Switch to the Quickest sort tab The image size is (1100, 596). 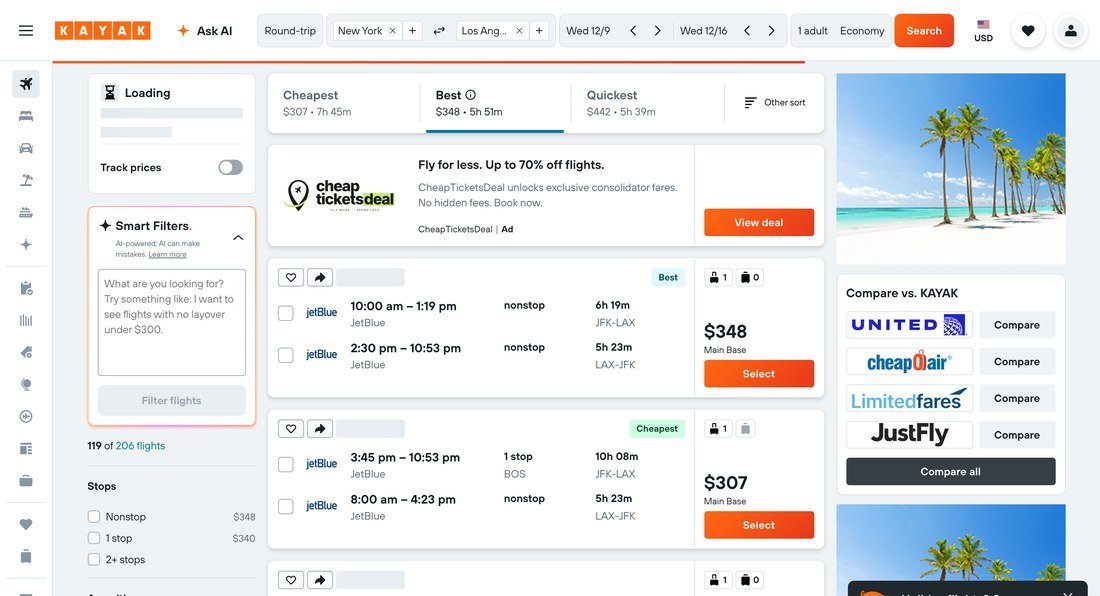(647, 103)
